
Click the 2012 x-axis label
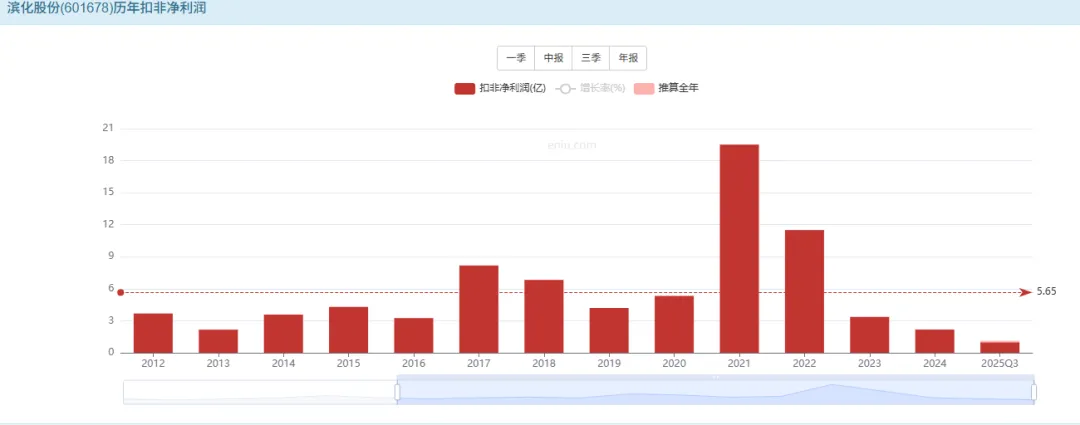(153, 363)
